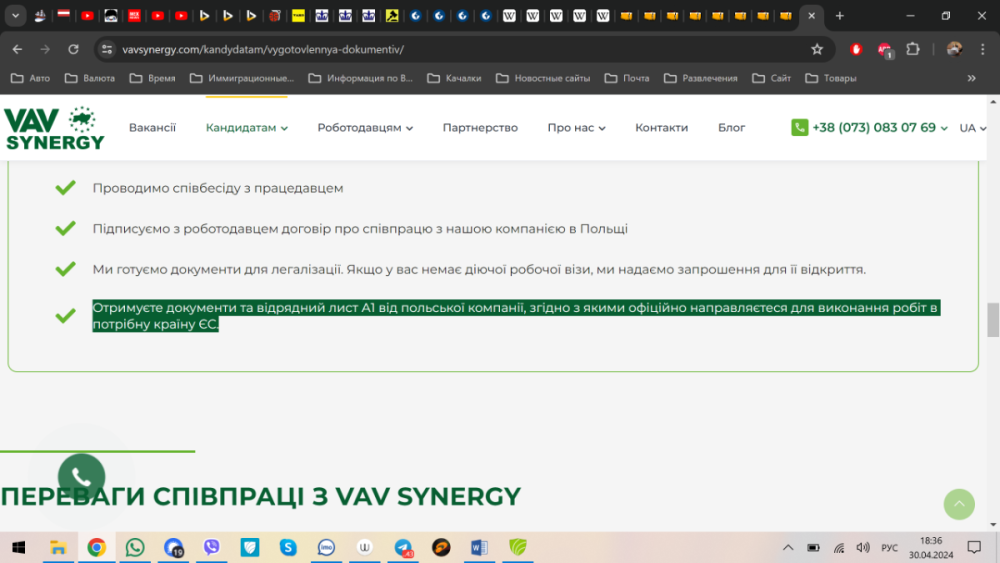Show more bookmarks via the chevron
The width and height of the screenshot is (1000, 563).
(x=971, y=78)
